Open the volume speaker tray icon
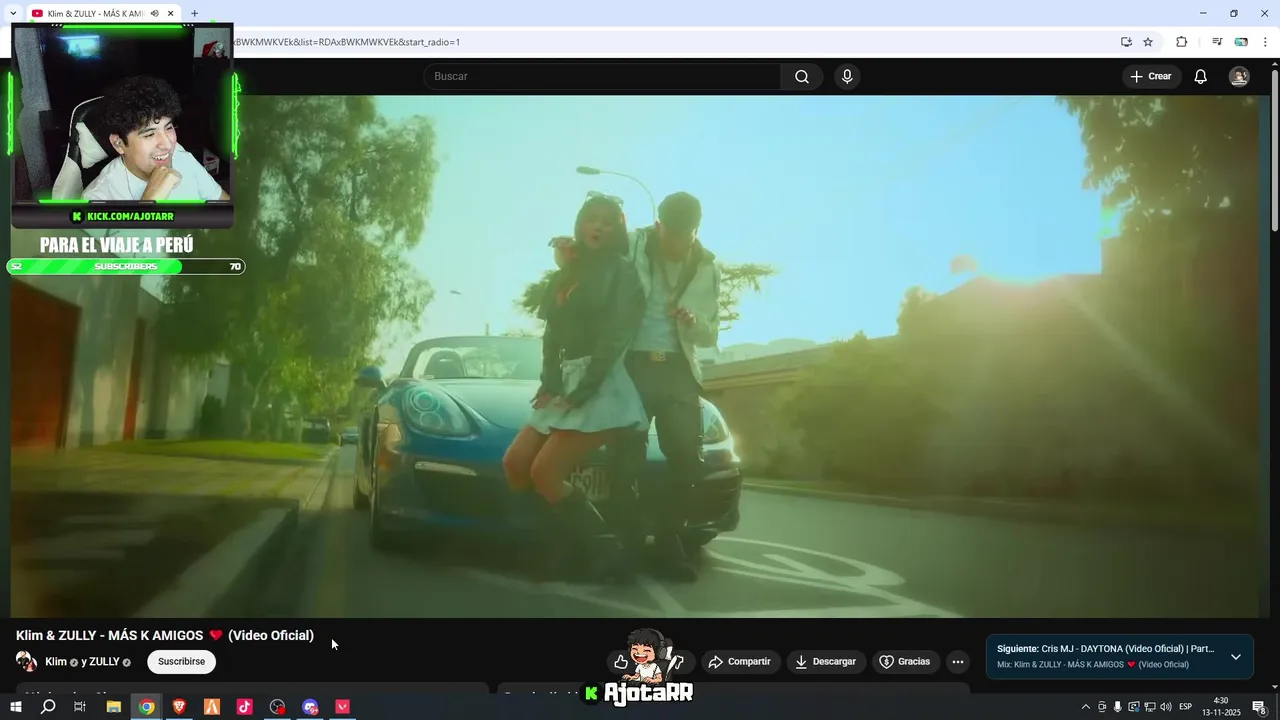Image resolution: width=1280 pixels, height=720 pixels. click(x=1166, y=707)
